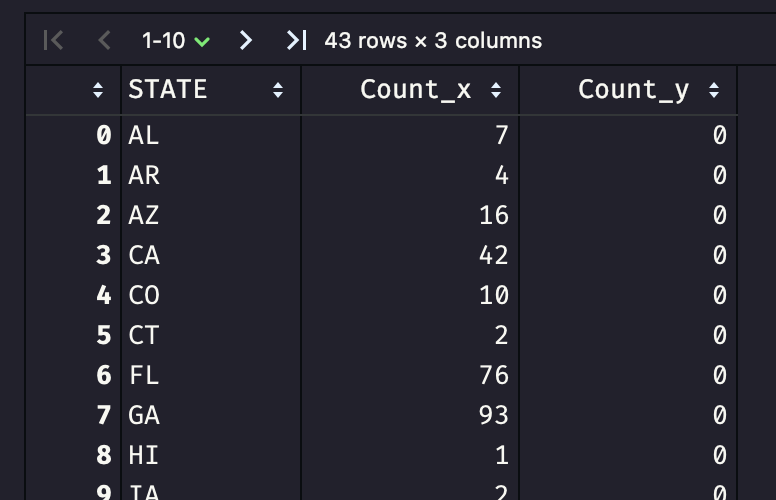Sort by the STATE column arrows
This screenshot has width=776, height=500.
point(278,90)
